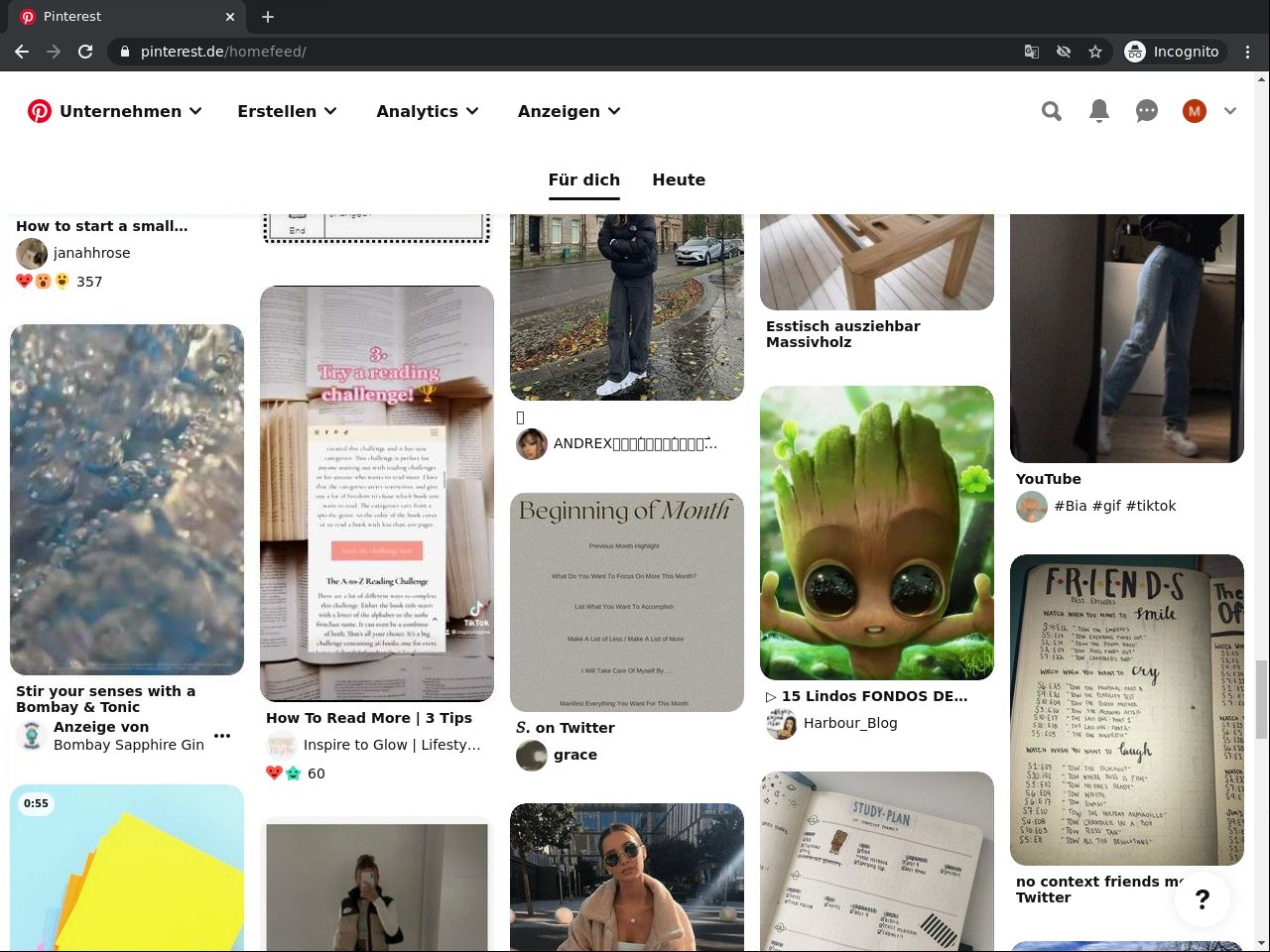
Task: Open the help question mark button
Action: pos(1203,899)
